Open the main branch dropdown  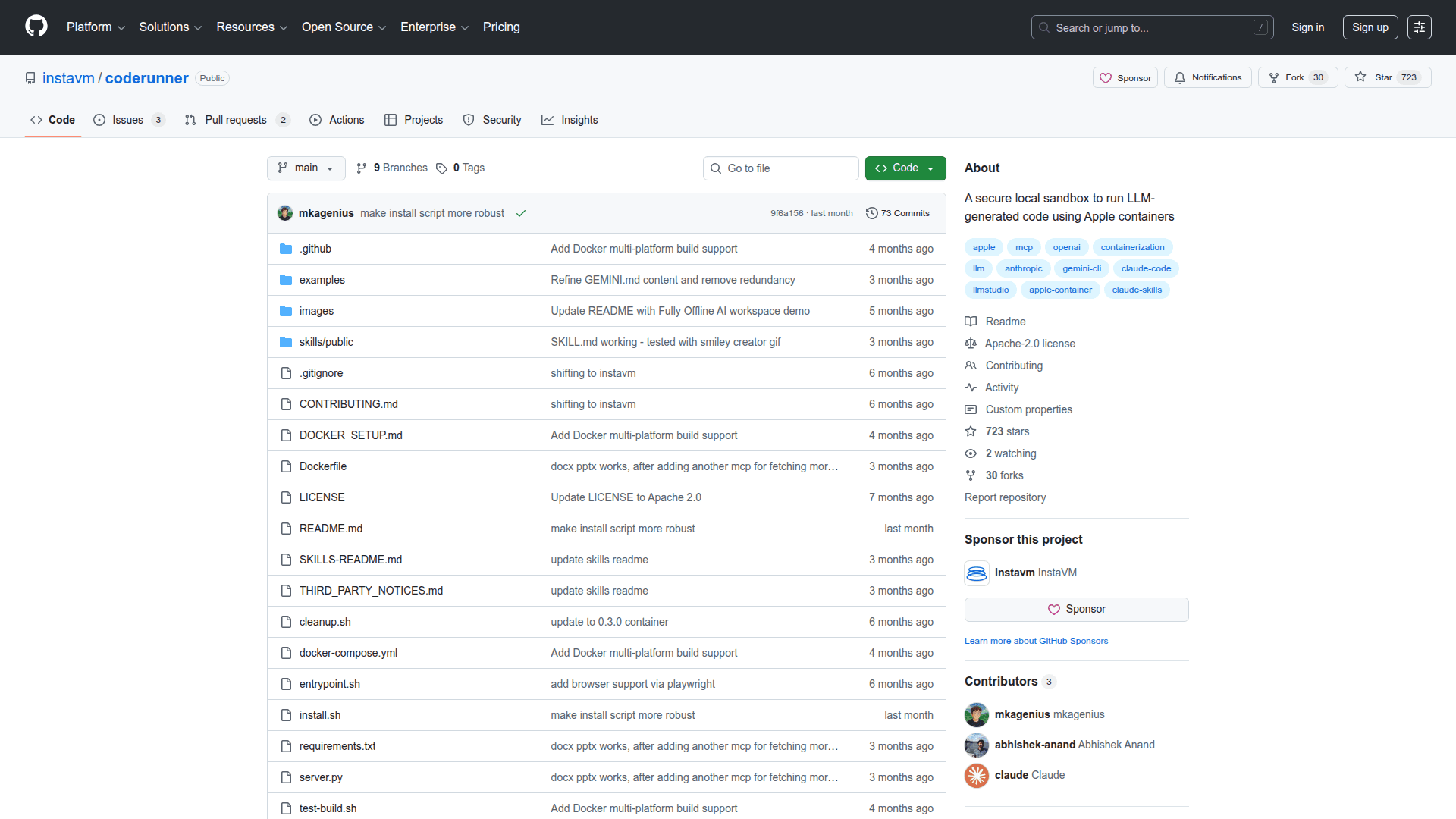click(x=306, y=168)
